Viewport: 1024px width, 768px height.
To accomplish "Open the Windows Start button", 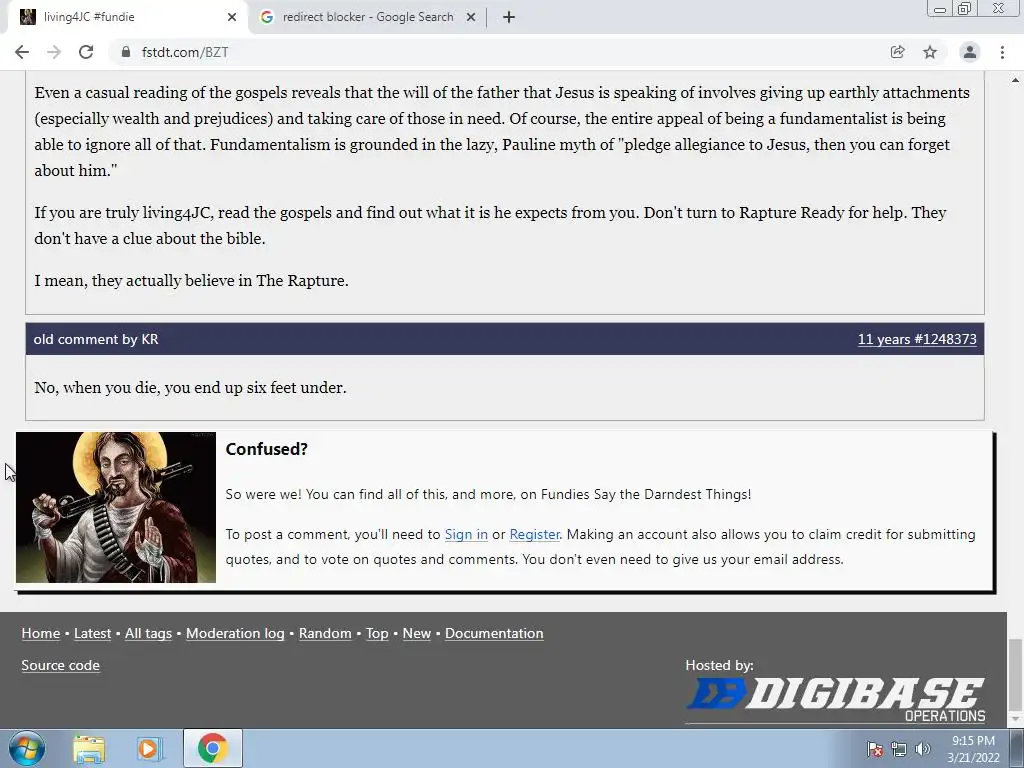I will click(x=27, y=748).
